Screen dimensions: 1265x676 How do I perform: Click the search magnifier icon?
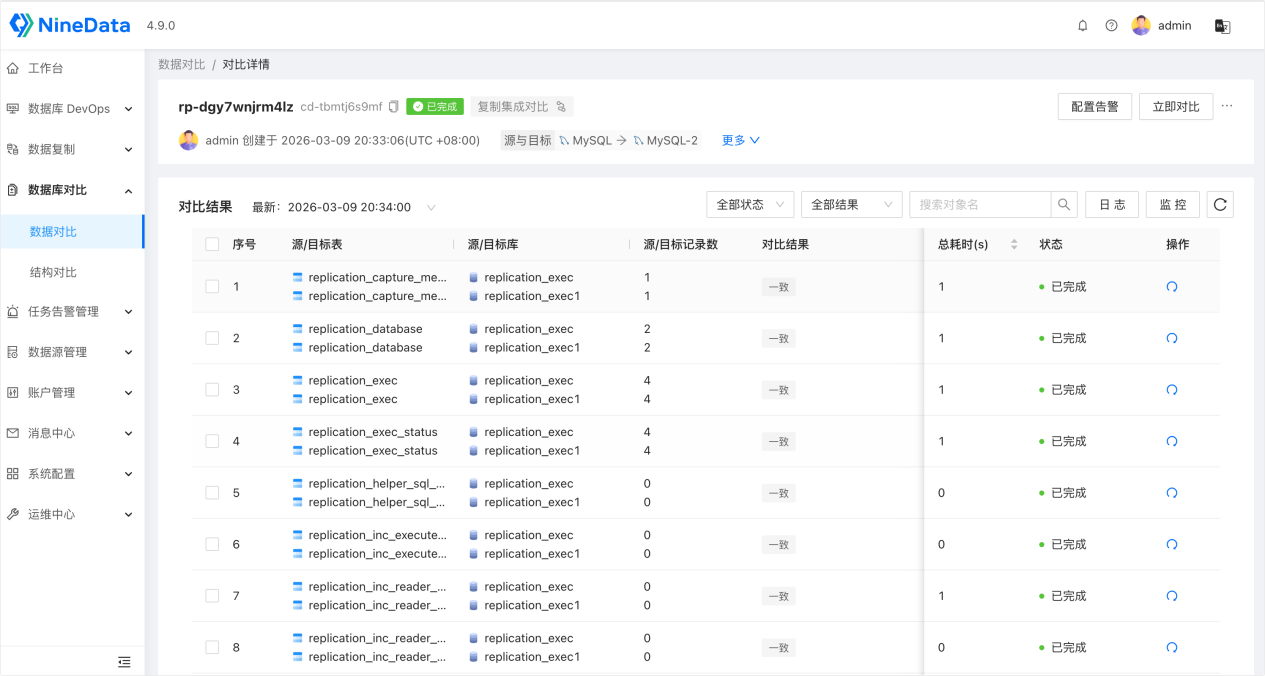pos(1064,205)
